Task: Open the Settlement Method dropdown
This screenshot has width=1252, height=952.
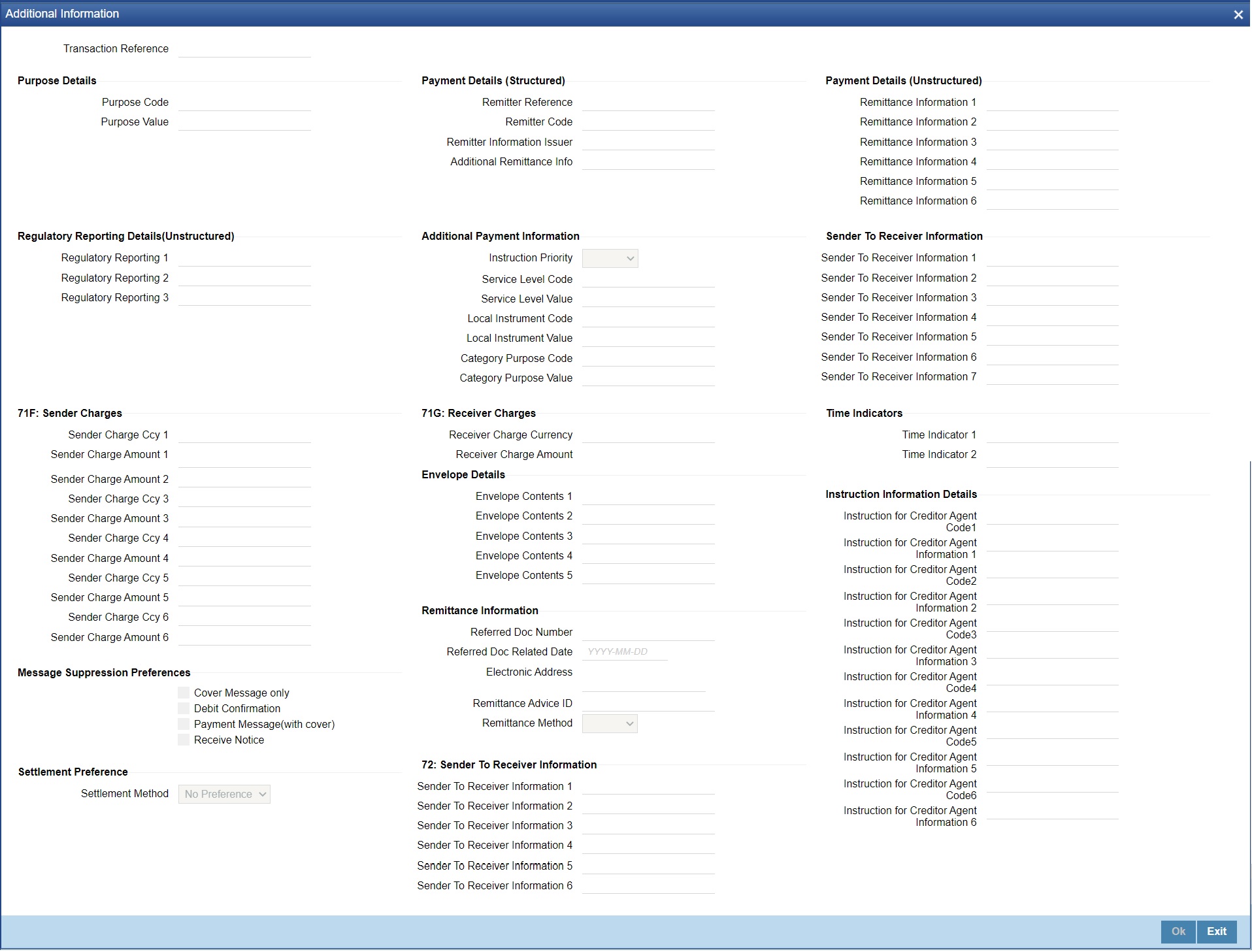Action: (x=224, y=794)
